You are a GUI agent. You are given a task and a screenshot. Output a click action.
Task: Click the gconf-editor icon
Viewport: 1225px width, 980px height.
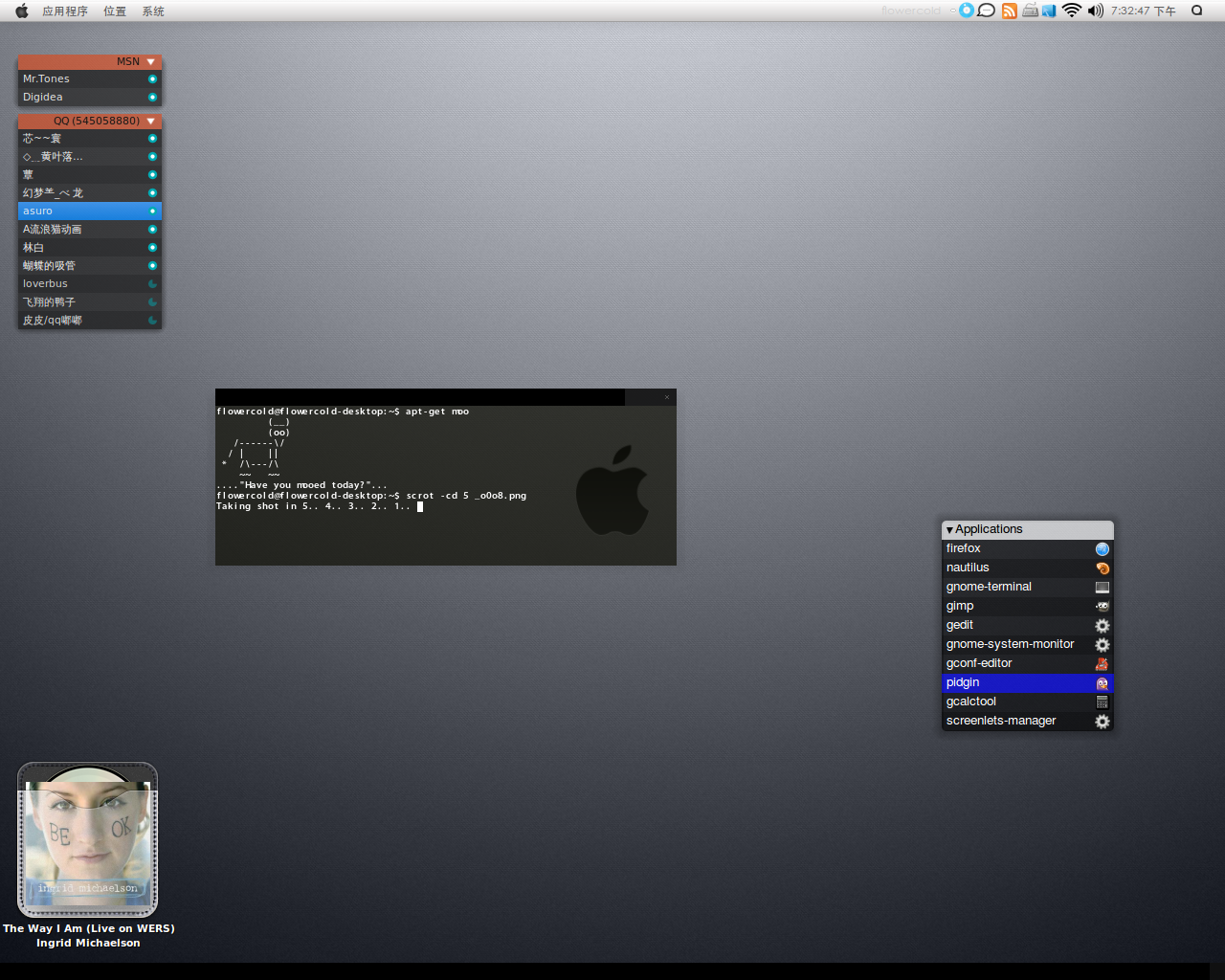pos(1102,664)
